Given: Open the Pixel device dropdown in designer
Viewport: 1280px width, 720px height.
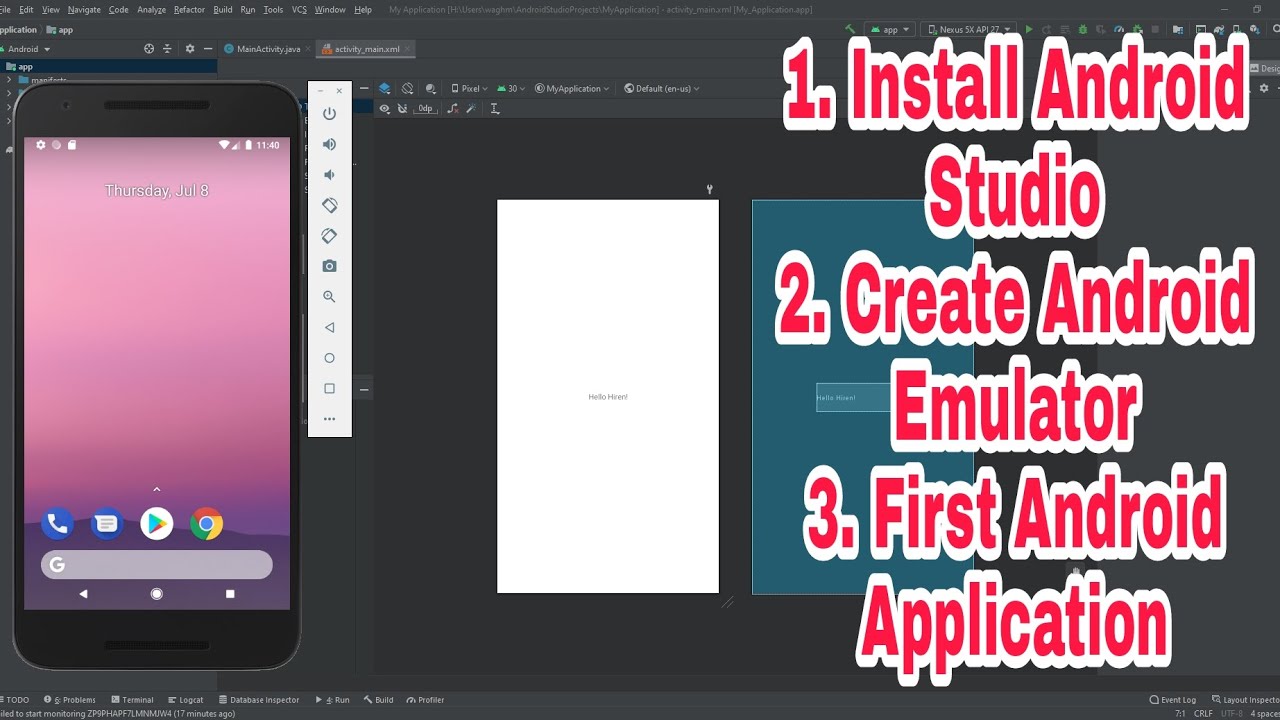Looking at the screenshot, I should [469, 89].
